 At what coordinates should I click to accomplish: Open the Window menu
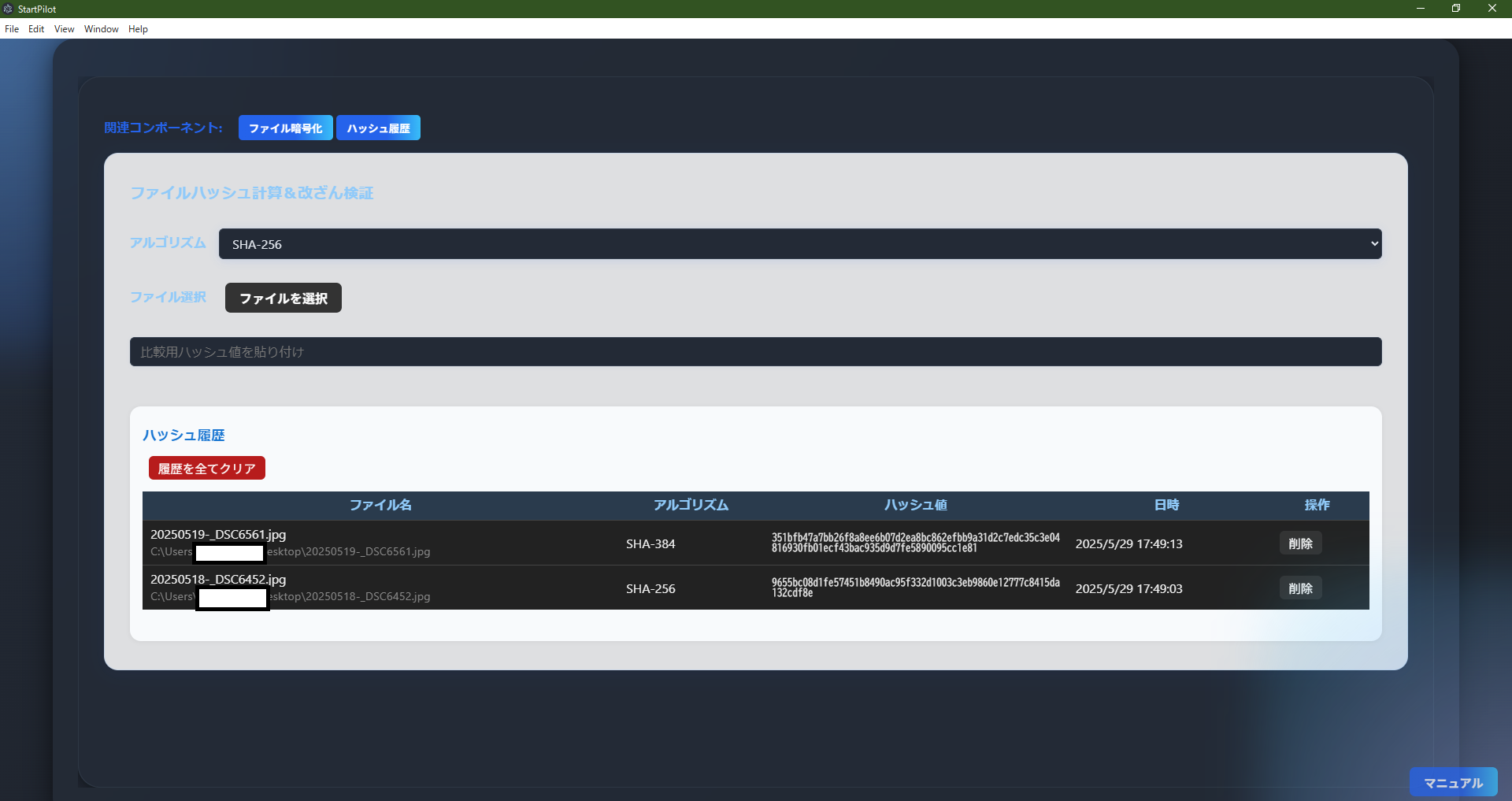pyautogui.click(x=100, y=29)
